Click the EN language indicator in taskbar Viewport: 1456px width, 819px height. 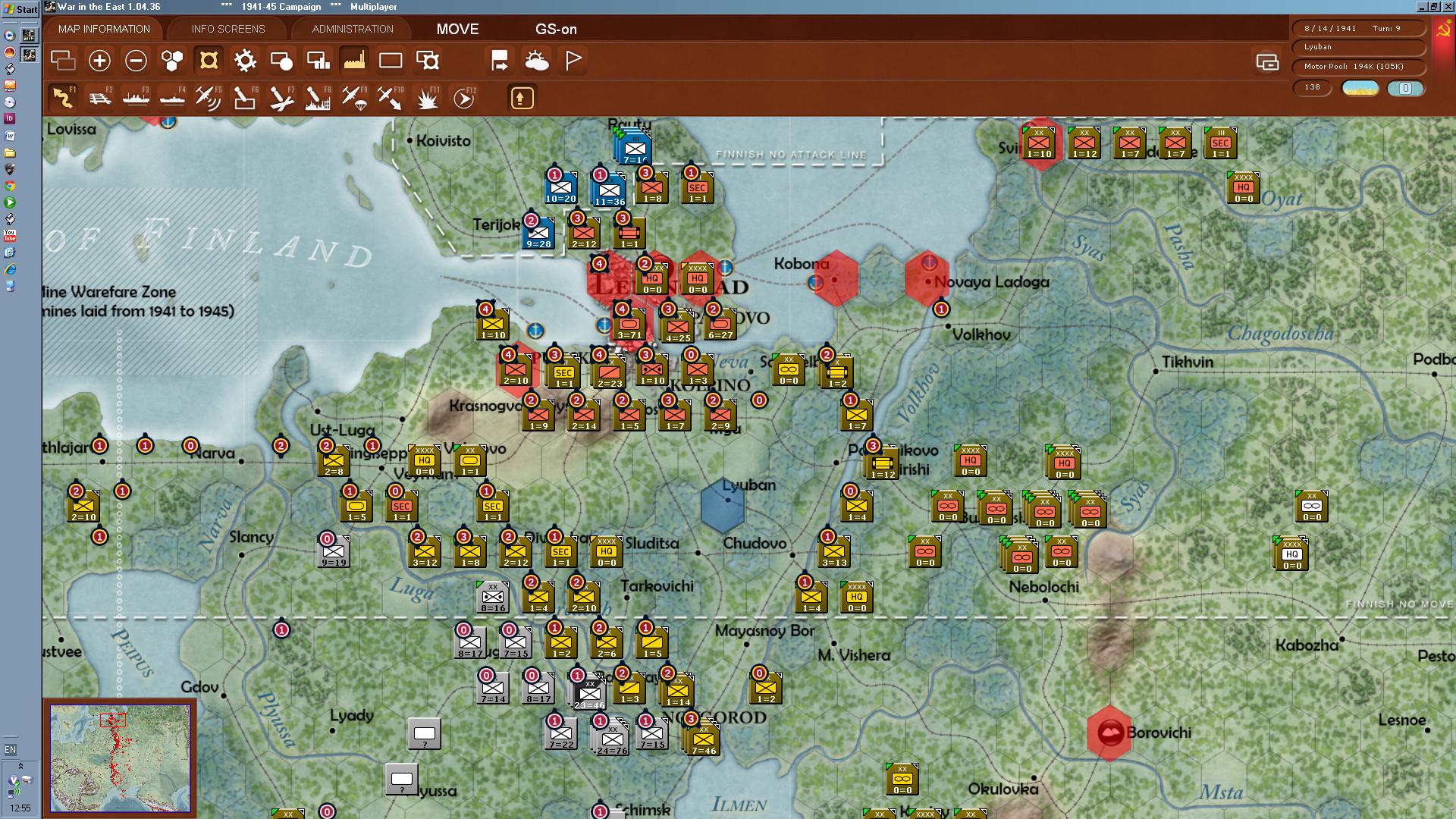click(10, 750)
